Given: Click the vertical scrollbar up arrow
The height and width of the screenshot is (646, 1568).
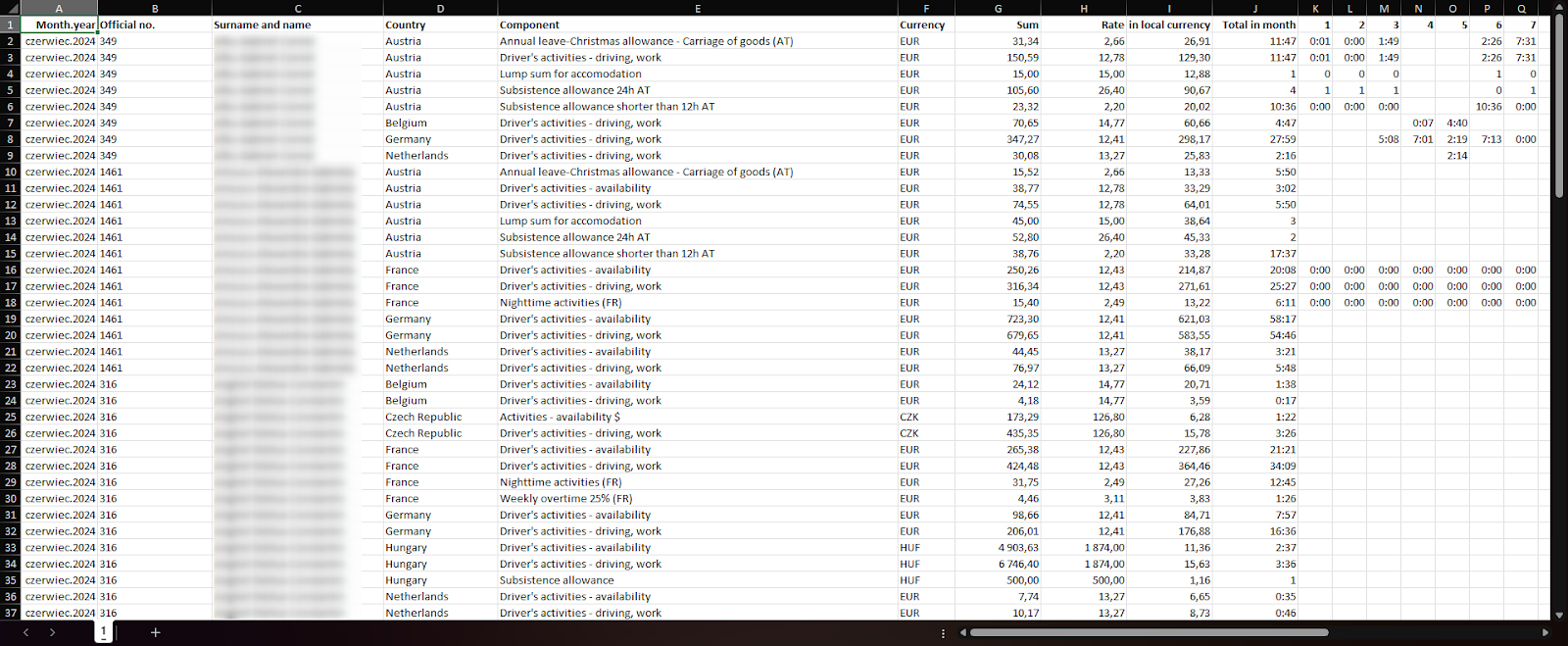Looking at the screenshot, I should click(1559, 8).
